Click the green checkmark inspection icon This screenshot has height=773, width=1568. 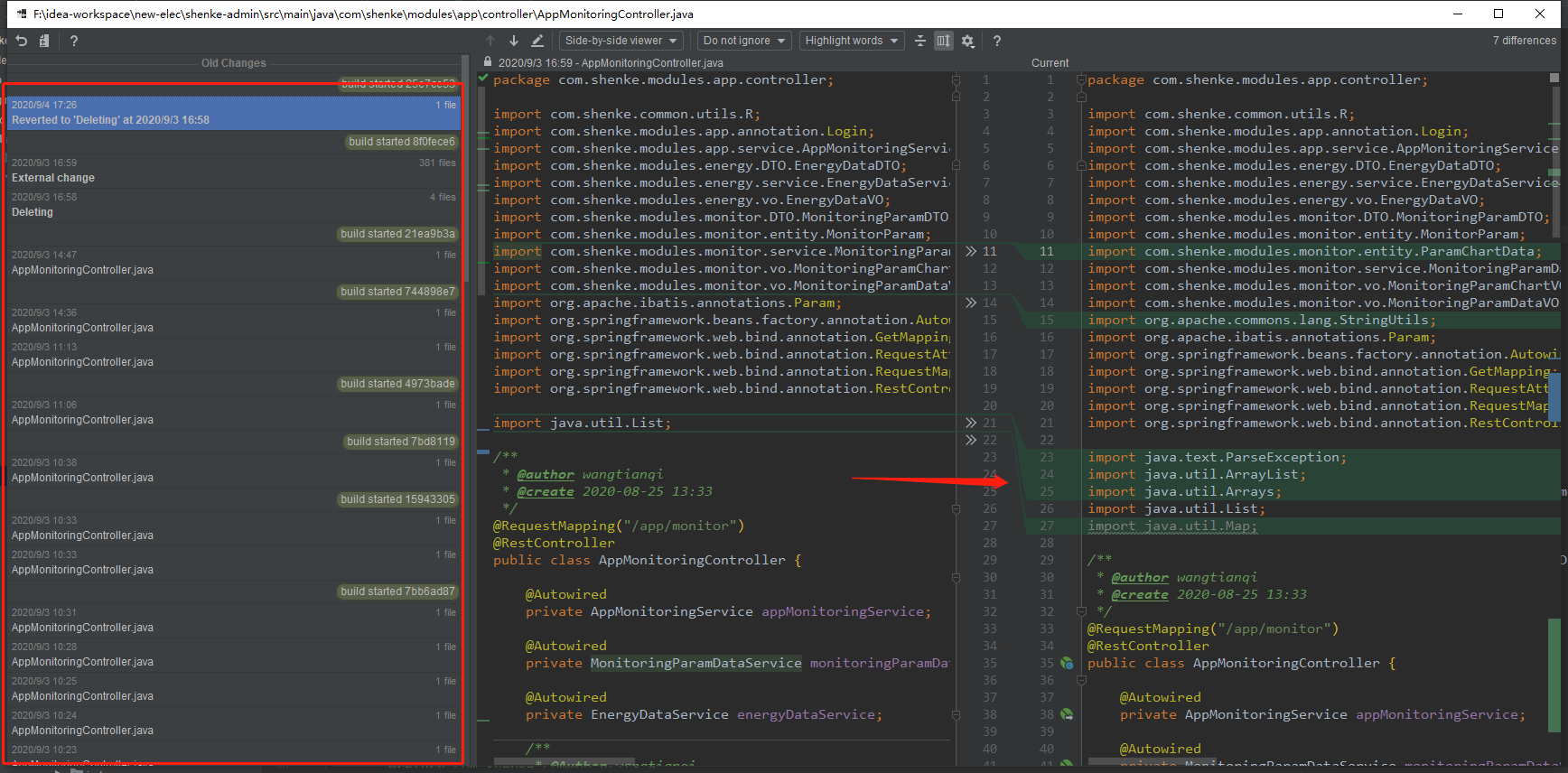click(483, 79)
